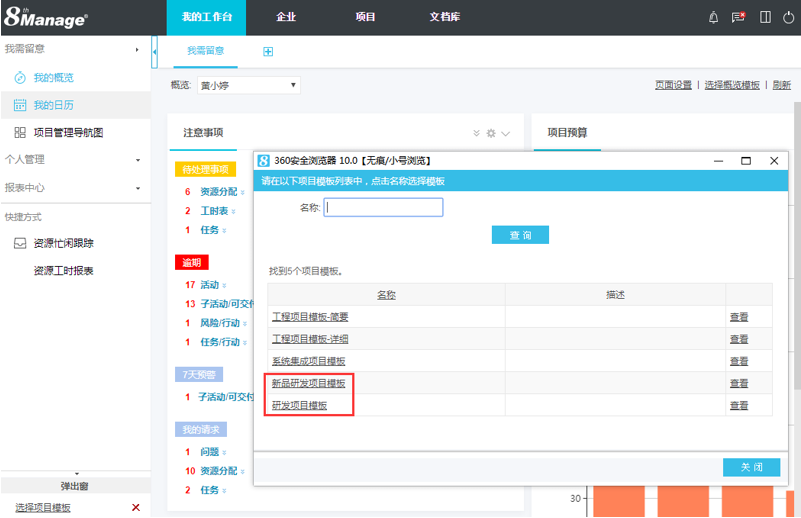
Task: Click the 名称 text input field
Action: tap(384, 207)
